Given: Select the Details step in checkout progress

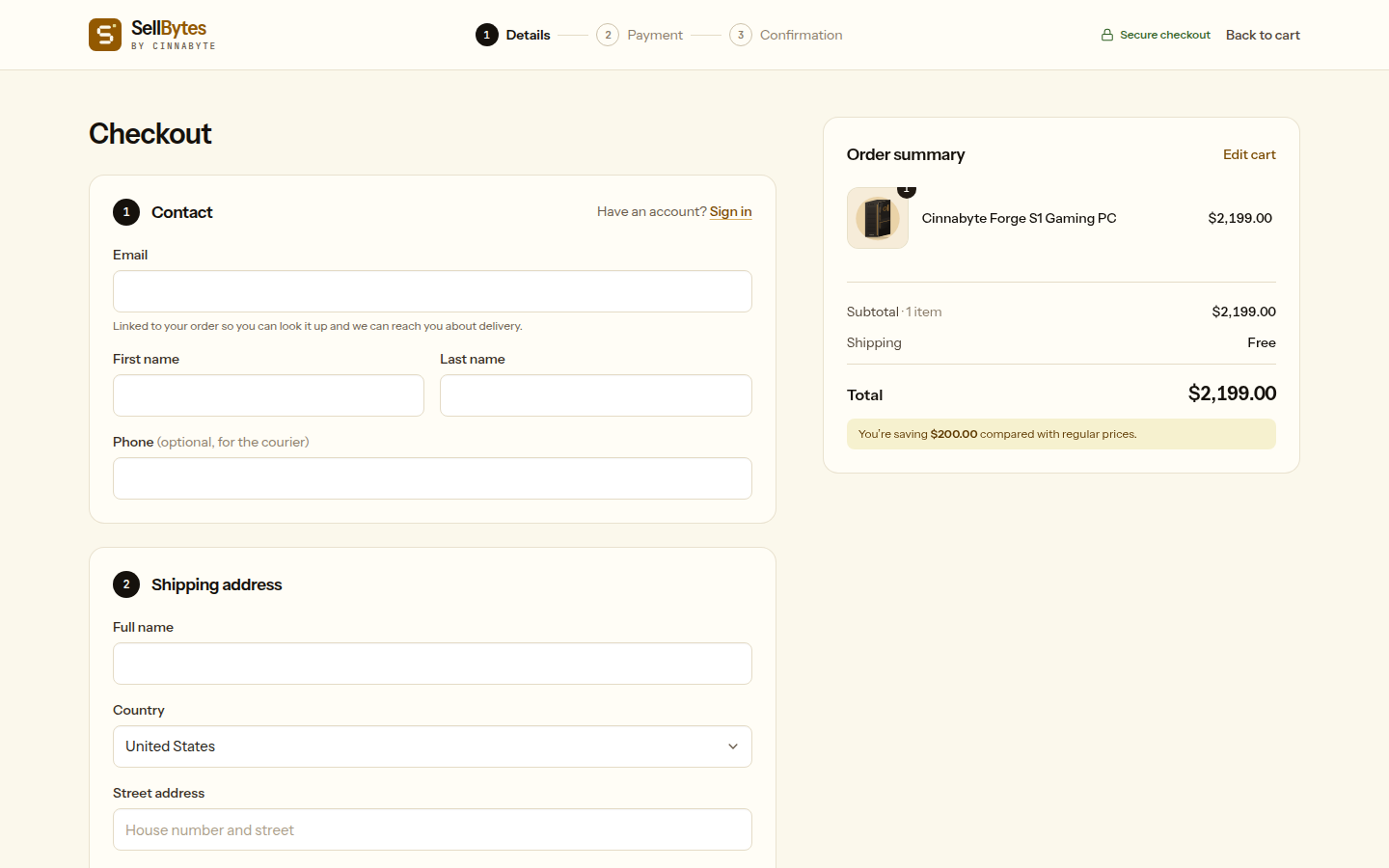Looking at the screenshot, I should click(x=513, y=35).
